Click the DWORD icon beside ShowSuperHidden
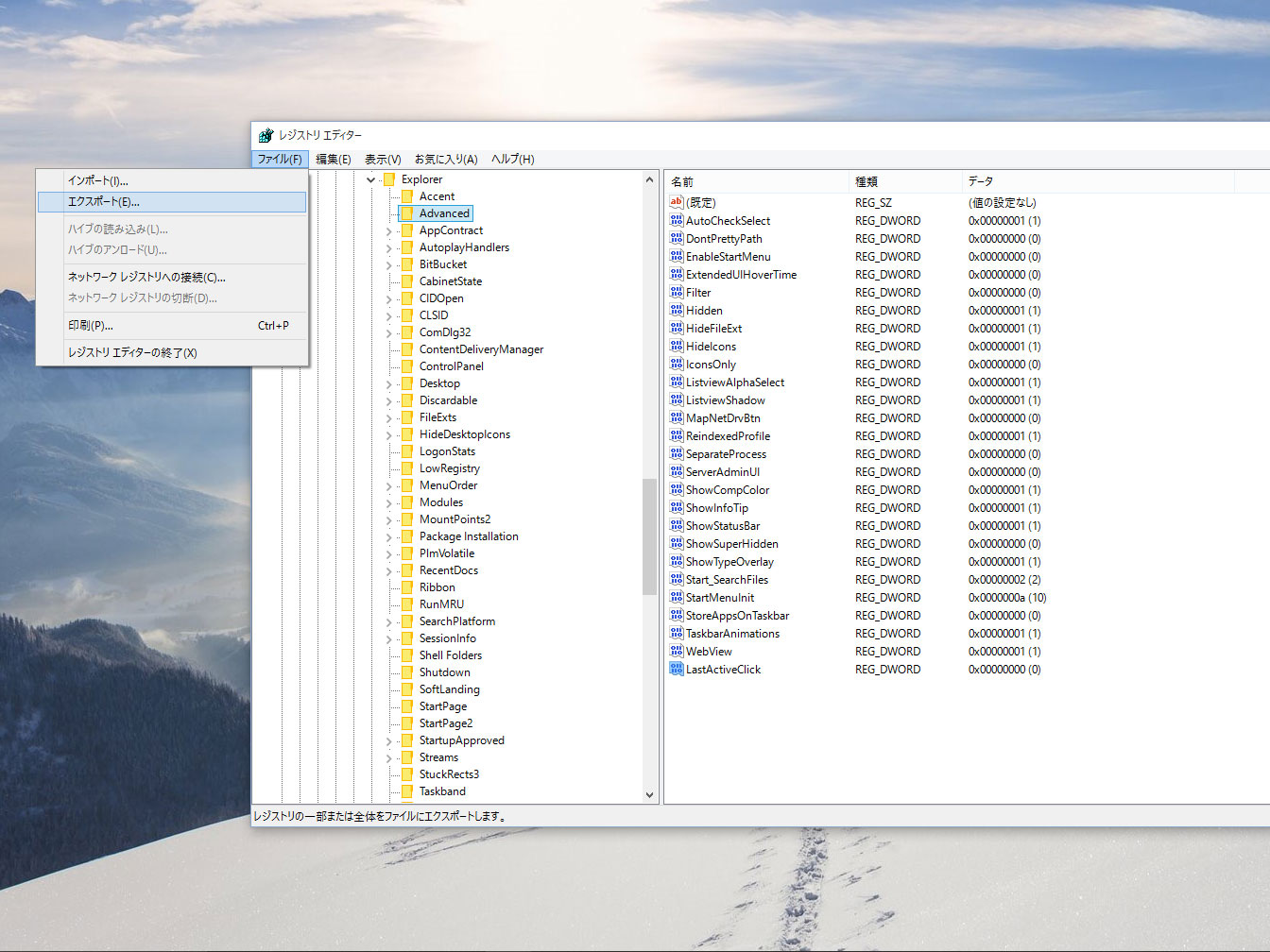The width and height of the screenshot is (1270, 952). pos(677,543)
